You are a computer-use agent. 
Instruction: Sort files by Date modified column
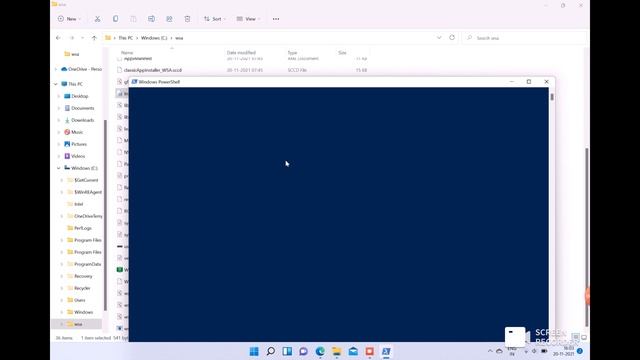click(x=241, y=53)
